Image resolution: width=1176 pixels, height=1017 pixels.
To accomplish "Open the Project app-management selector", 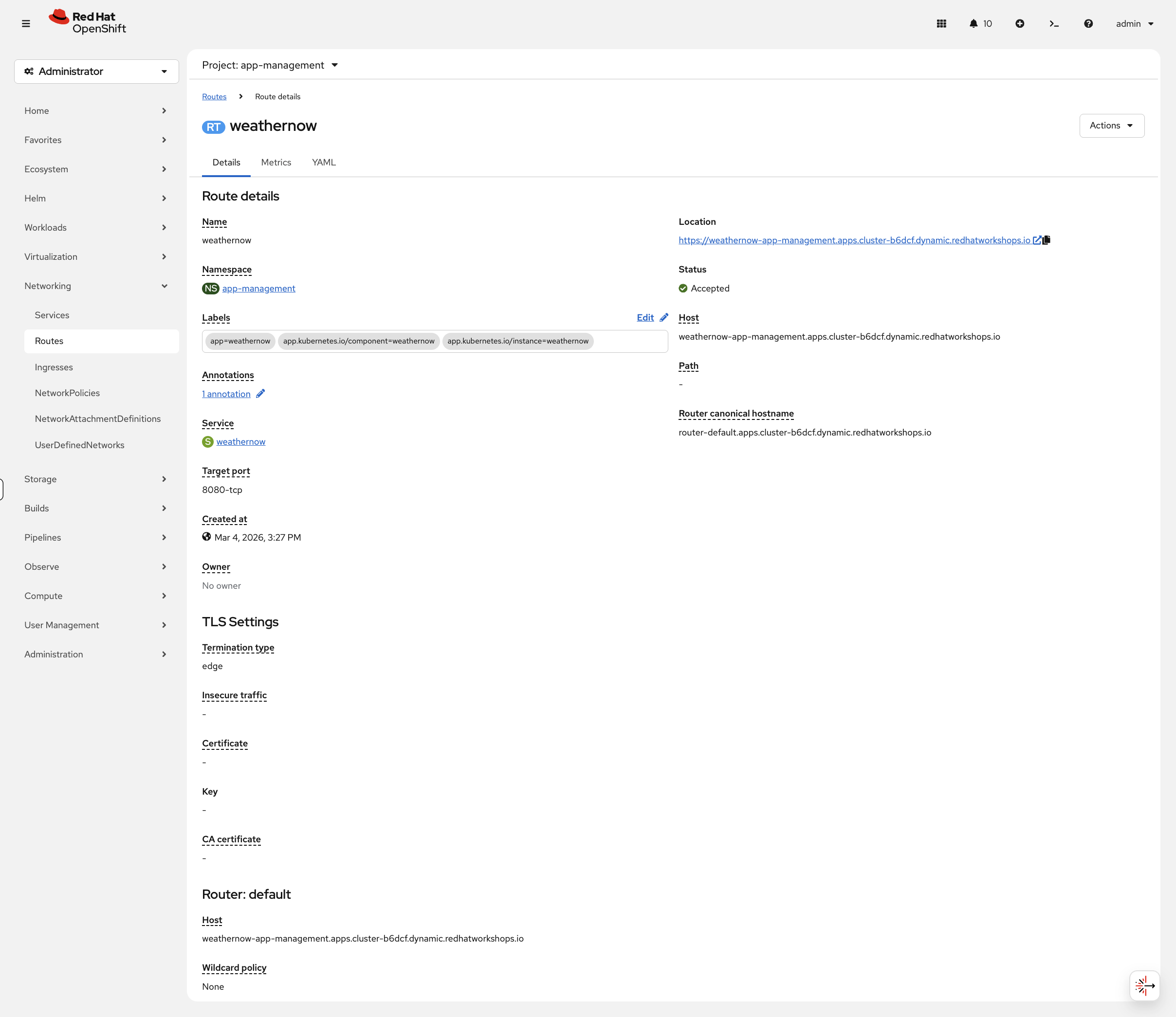I will point(270,65).
